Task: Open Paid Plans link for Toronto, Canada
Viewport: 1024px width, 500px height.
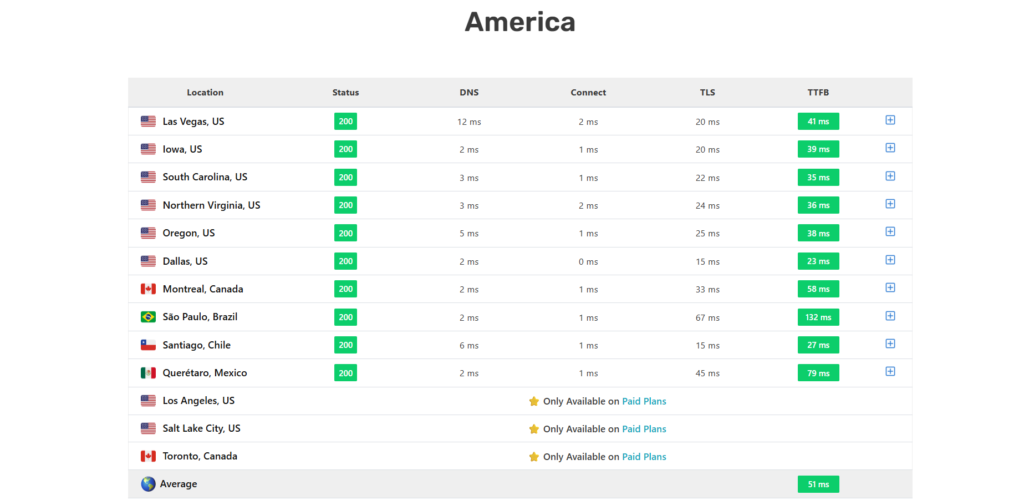Action: pos(644,457)
